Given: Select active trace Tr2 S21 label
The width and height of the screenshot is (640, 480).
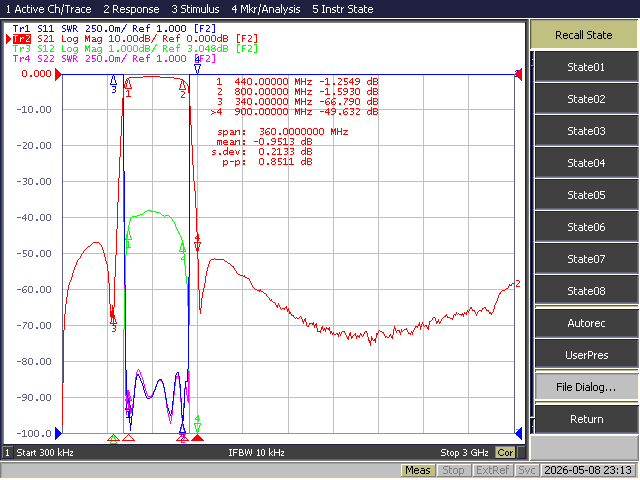Looking at the screenshot, I should [x=135, y=39].
